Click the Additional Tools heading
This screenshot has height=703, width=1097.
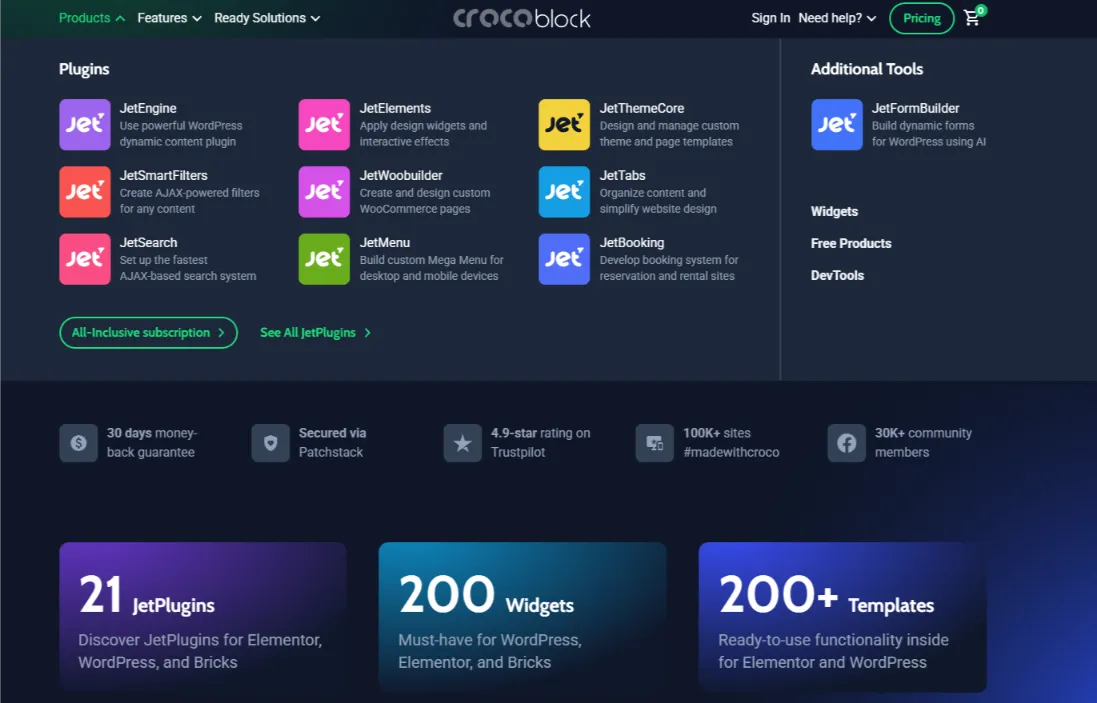point(867,69)
